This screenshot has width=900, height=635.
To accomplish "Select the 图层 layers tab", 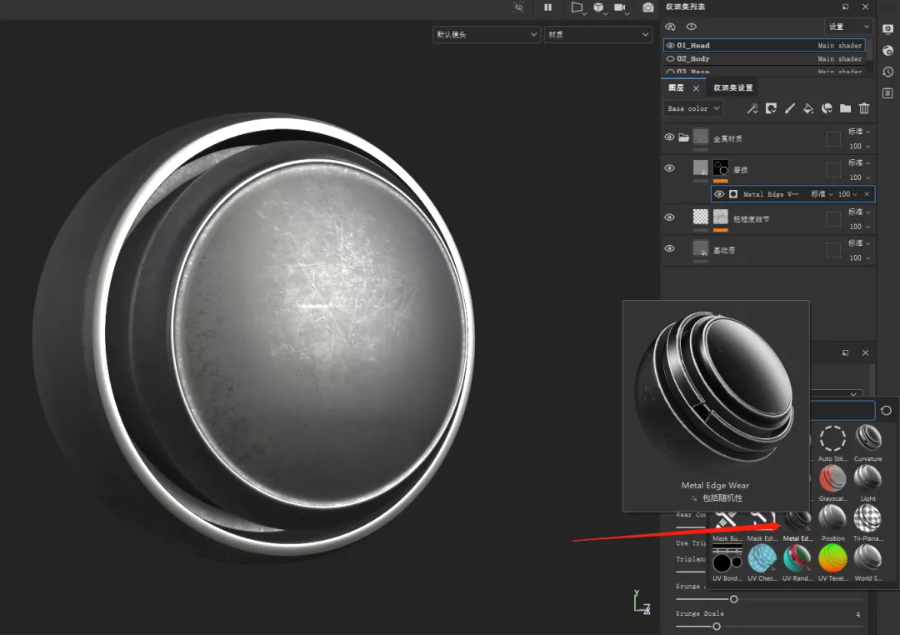I will (677, 88).
